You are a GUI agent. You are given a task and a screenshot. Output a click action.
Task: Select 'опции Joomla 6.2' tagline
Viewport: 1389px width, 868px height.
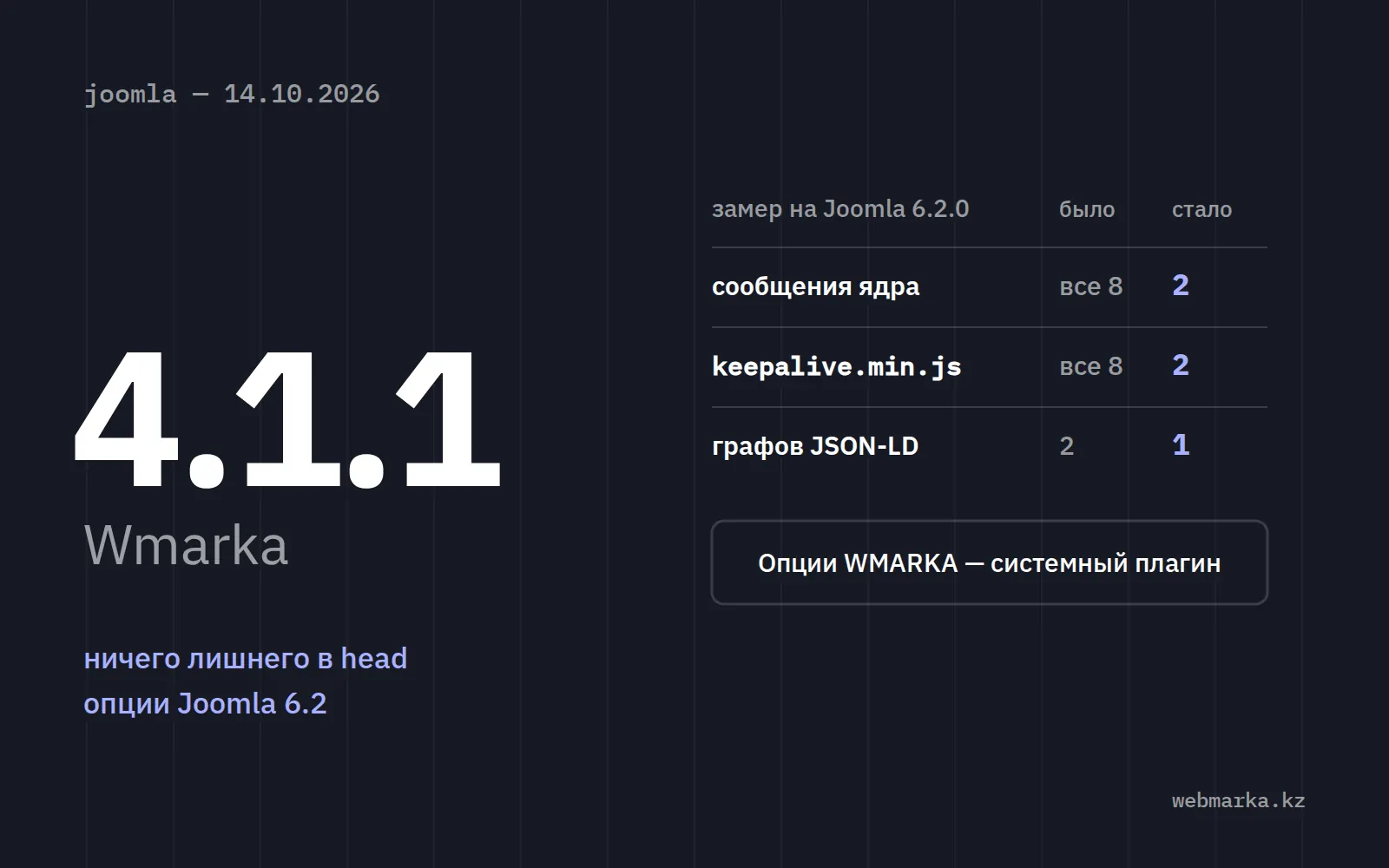205,703
